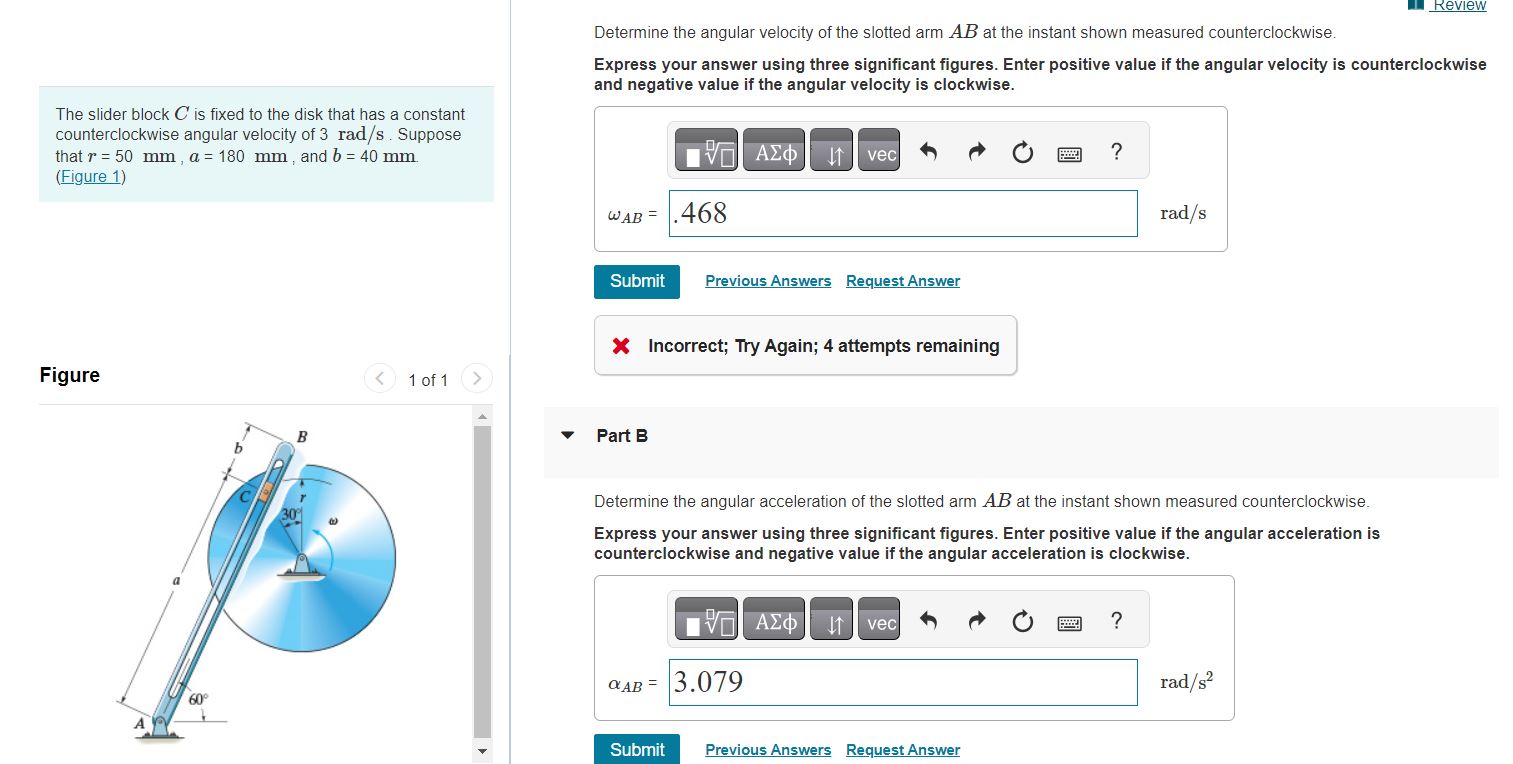Click the vec icon in Part B toolbar
This screenshot has height=764, width=1513.
point(878,619)
